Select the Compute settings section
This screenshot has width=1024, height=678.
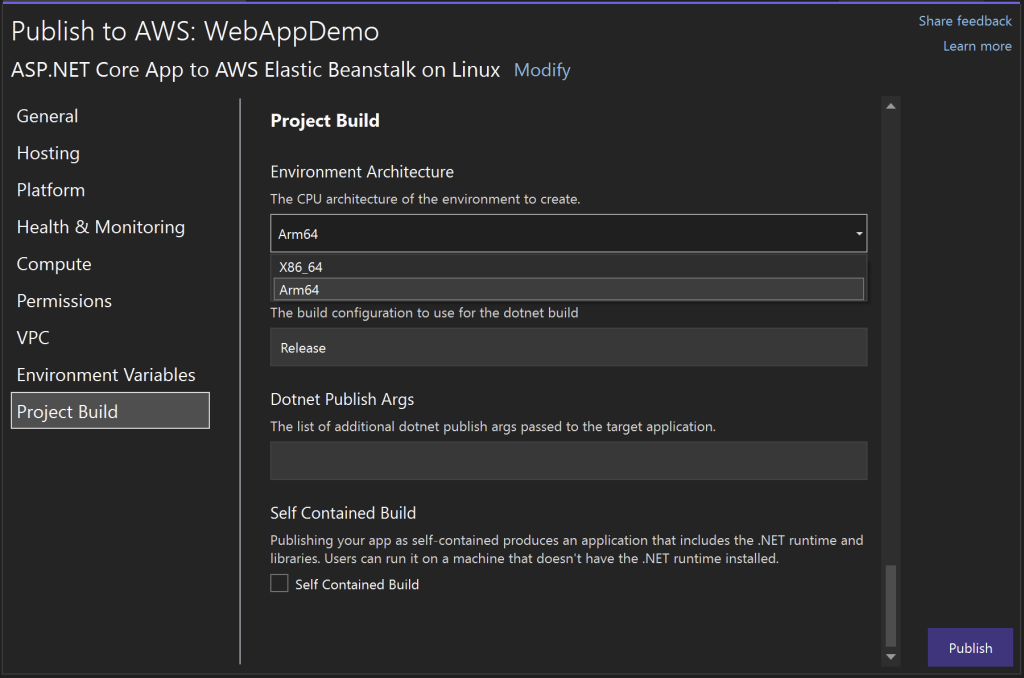(53, 264)
